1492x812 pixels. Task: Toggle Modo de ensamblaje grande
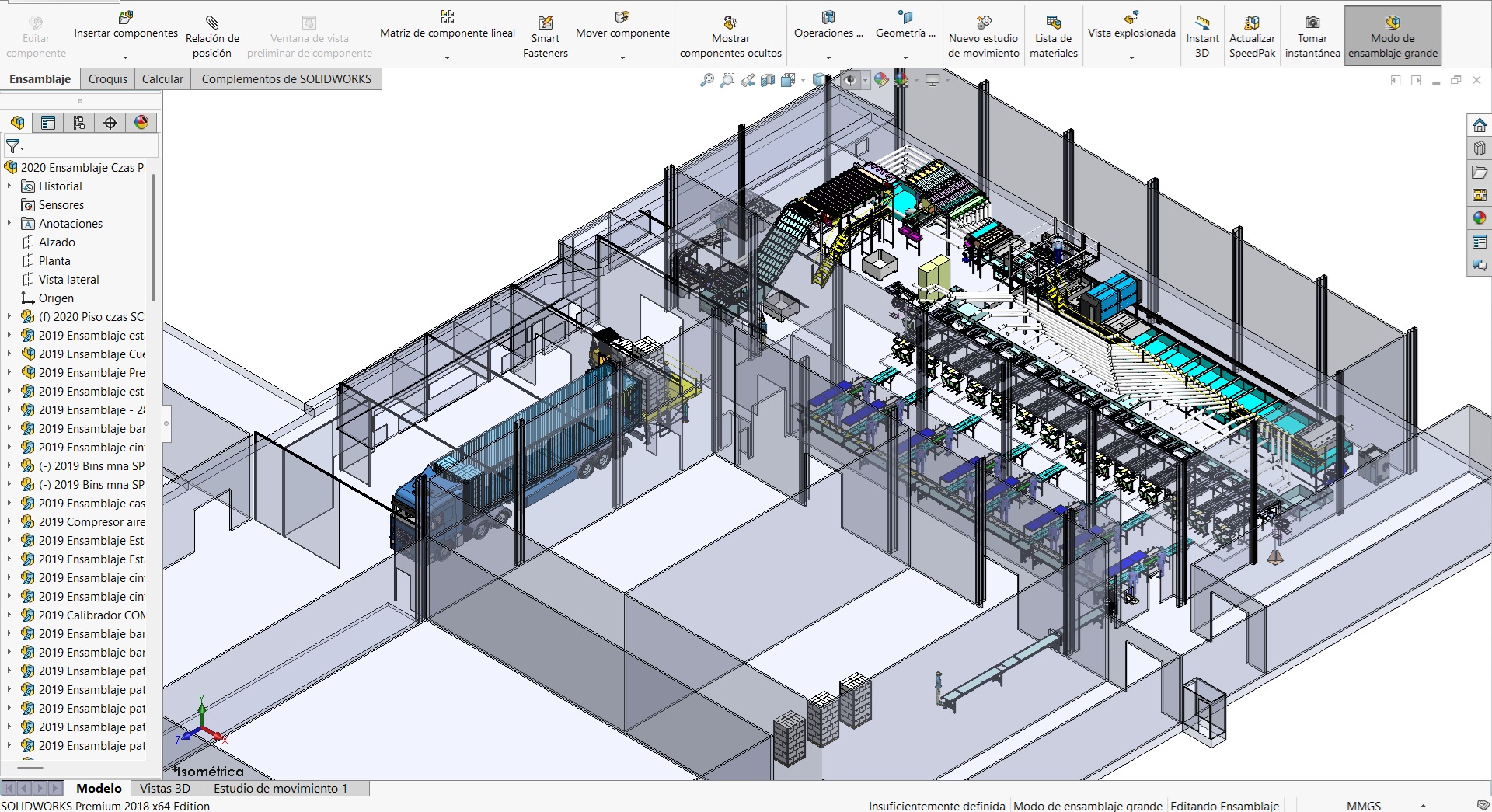[1393, 37]
